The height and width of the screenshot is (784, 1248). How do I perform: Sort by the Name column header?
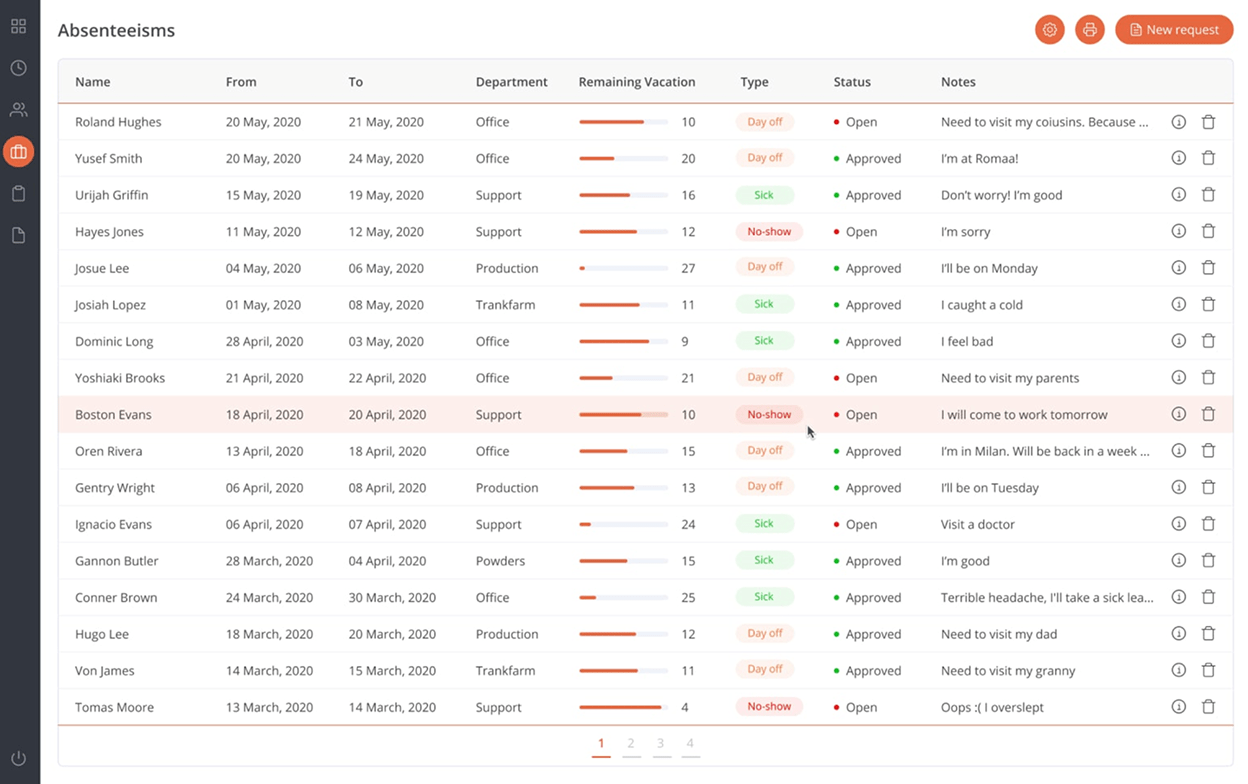point(93,81)
